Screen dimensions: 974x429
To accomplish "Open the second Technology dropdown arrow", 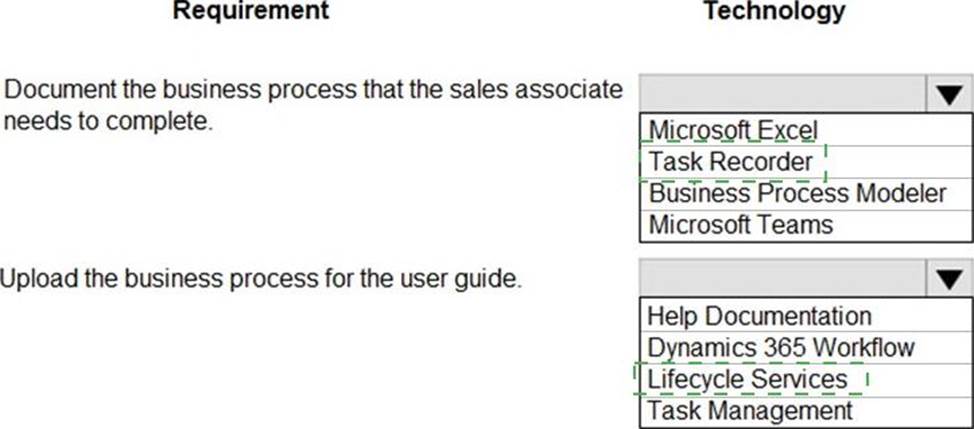I will click(947, 279).
